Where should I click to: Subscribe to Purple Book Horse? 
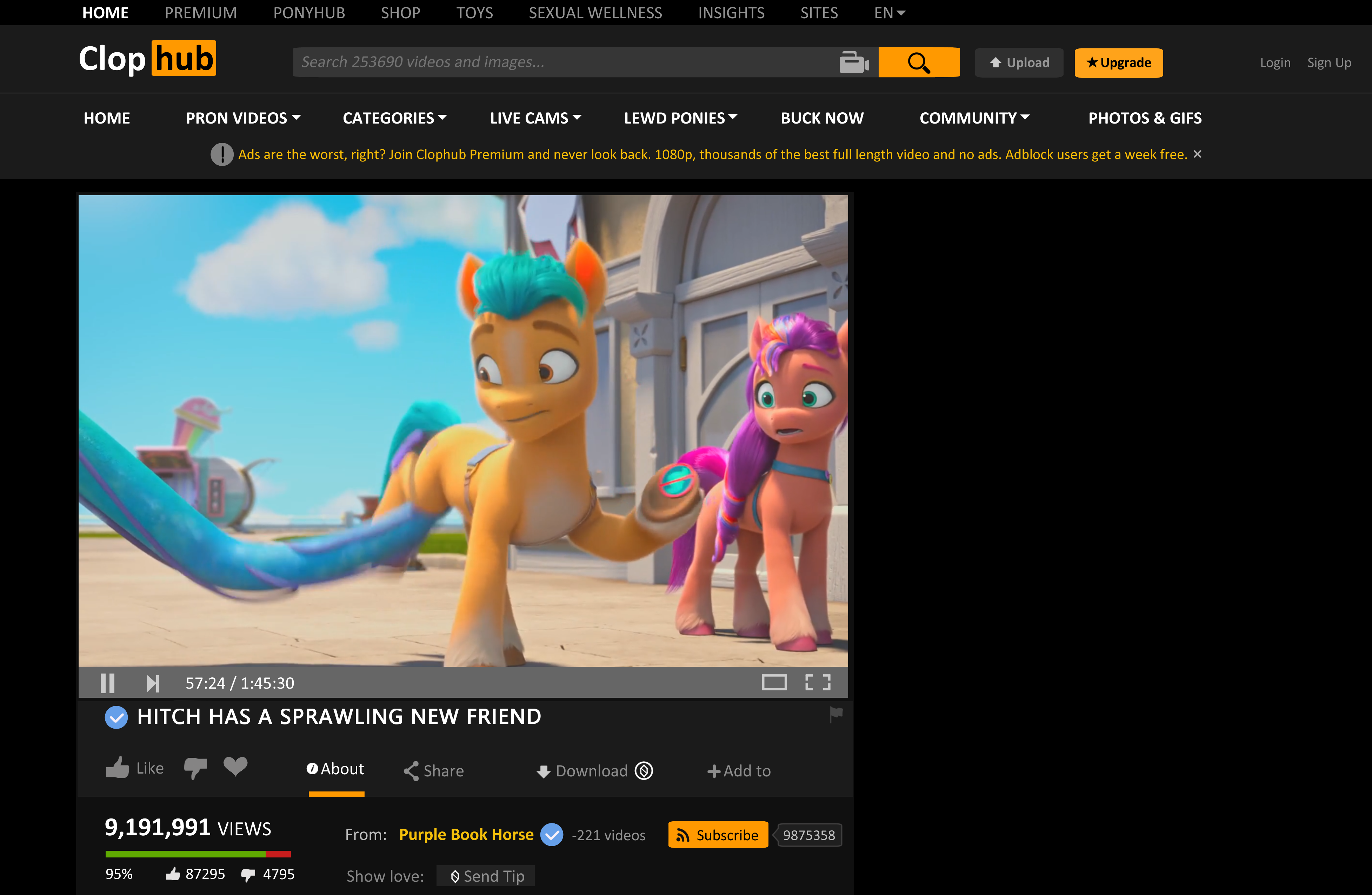[x=718, y=834]
